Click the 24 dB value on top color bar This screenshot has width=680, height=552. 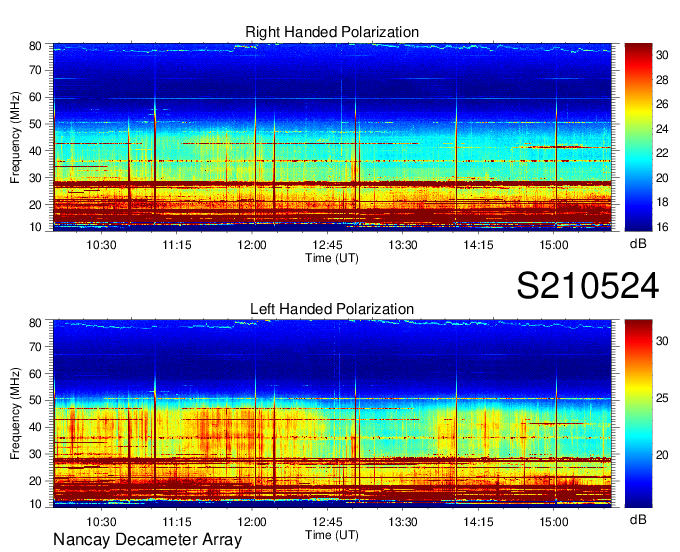[662, 129]
